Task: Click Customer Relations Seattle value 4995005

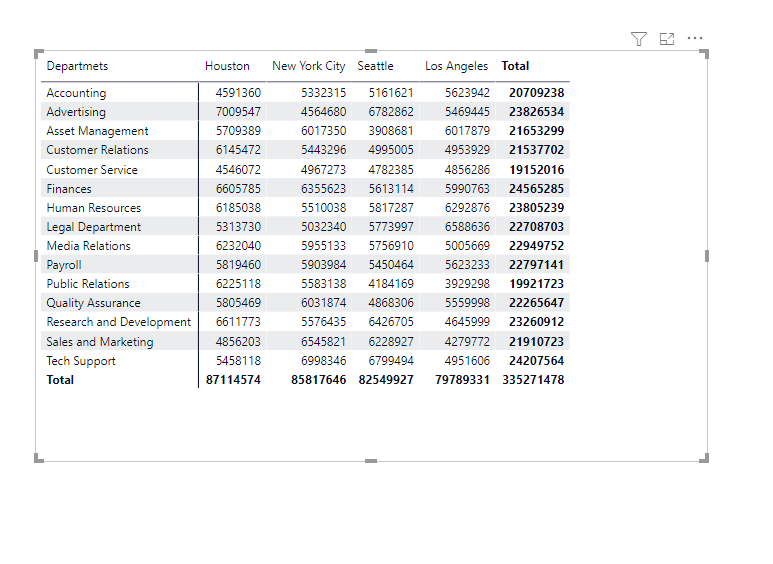Action: pyautogui.click(x=391, y=150)
